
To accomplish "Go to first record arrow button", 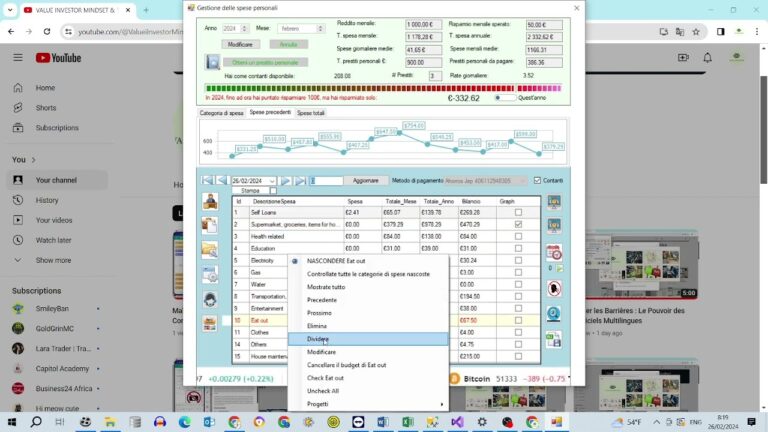I will (x=207, y=181).
